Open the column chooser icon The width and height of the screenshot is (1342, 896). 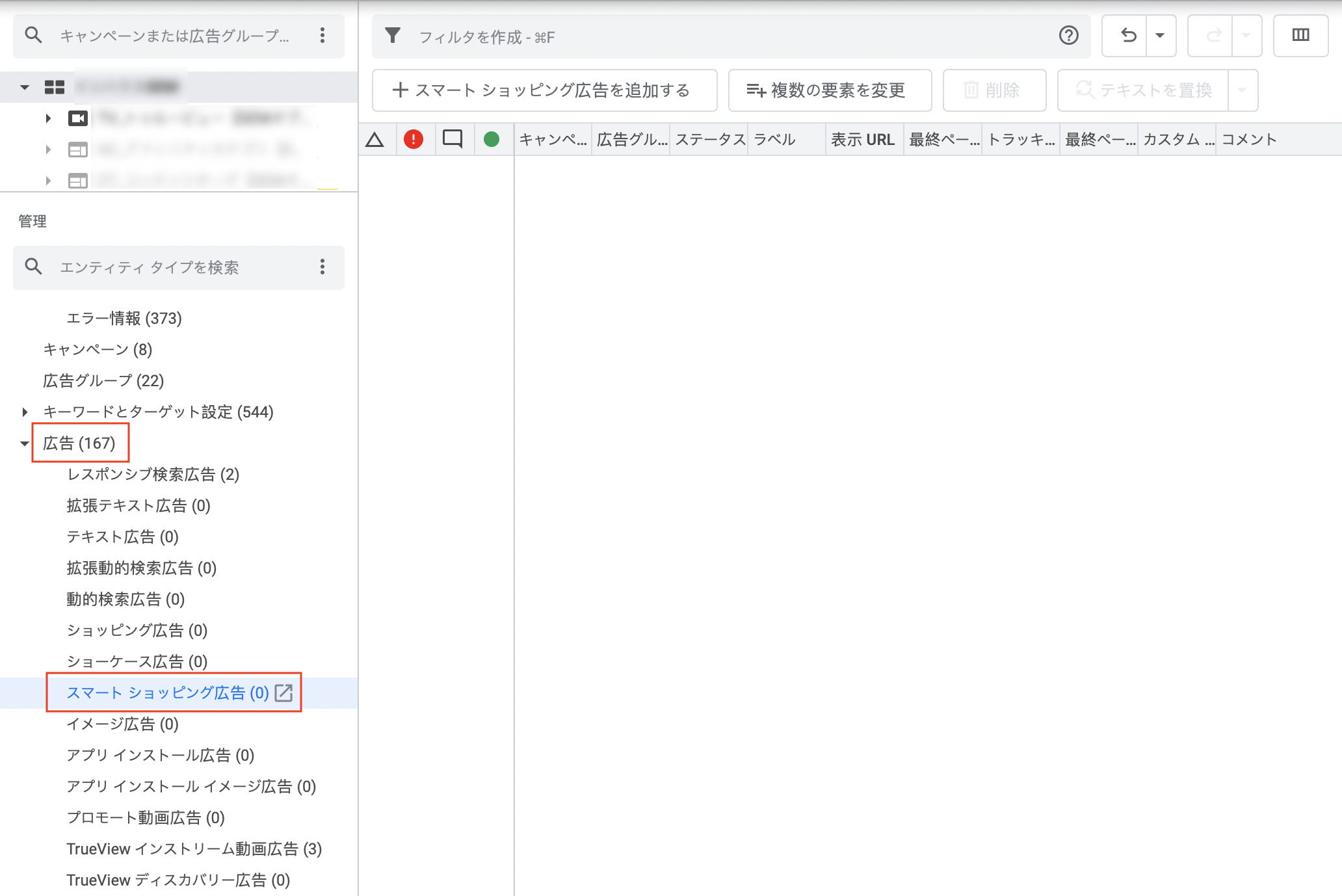[x=1300, y=36]
